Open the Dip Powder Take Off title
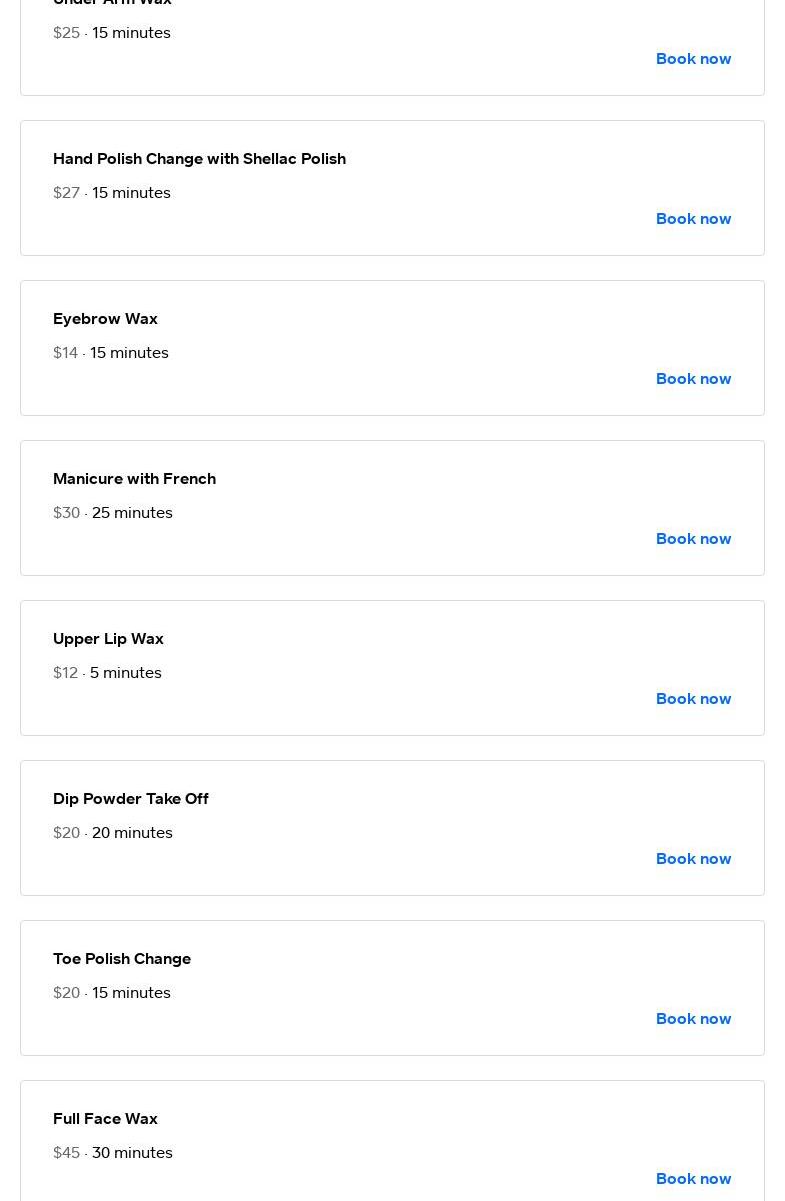Image resolution: width=785 pixels, height=1201 pixels. tap(130, 799)
